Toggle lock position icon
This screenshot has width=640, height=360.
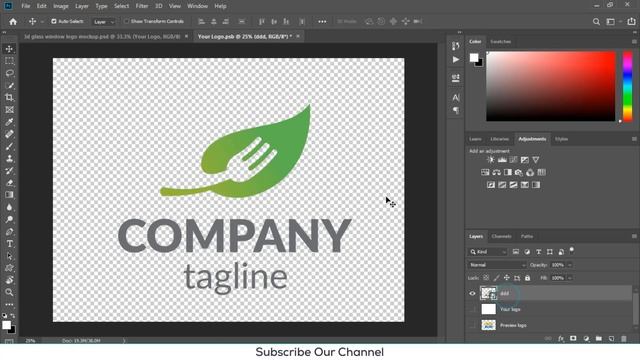click(507, 278)
